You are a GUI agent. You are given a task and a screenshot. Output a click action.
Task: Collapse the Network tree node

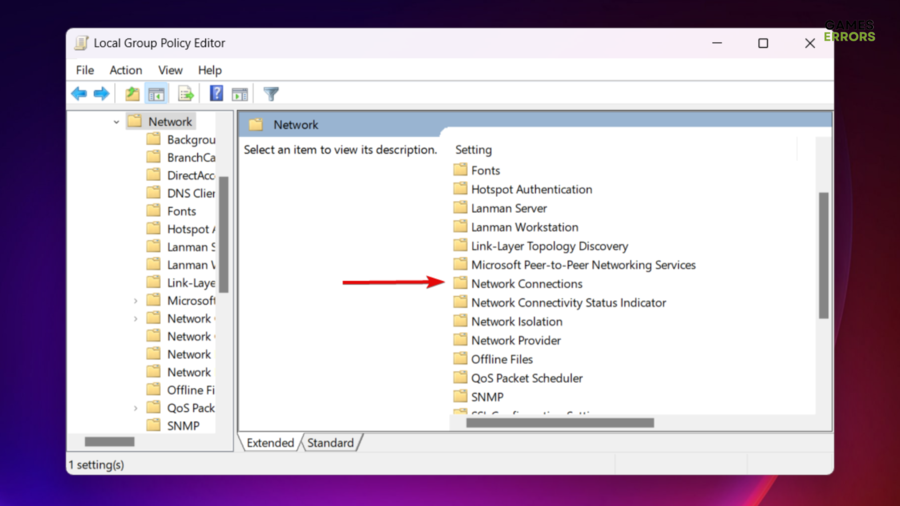[116, 122]
